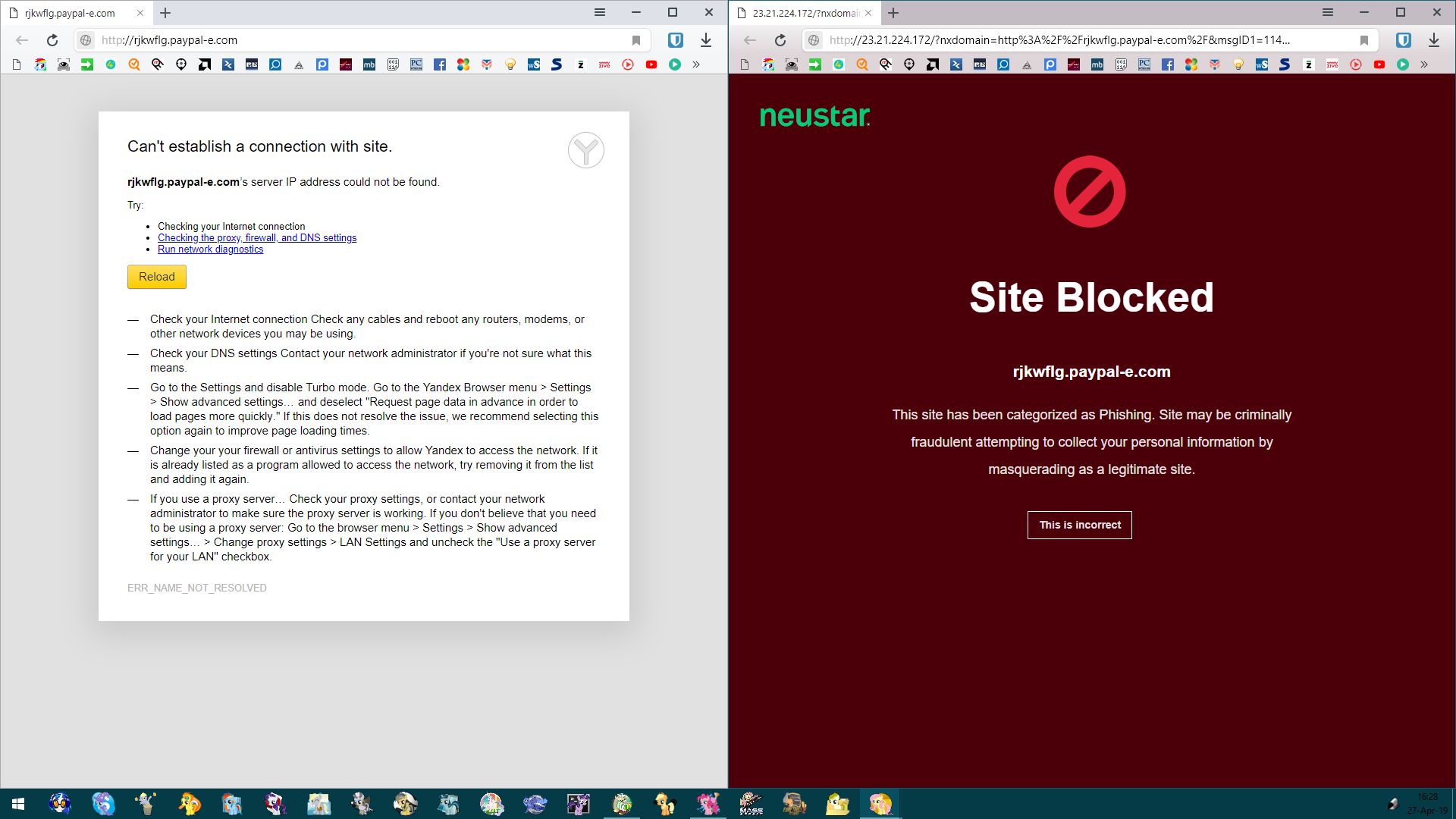The image size is (1456, 819).
Task: Expand hidden bookmarks chevron in right window
Action: pos(1424,64)
